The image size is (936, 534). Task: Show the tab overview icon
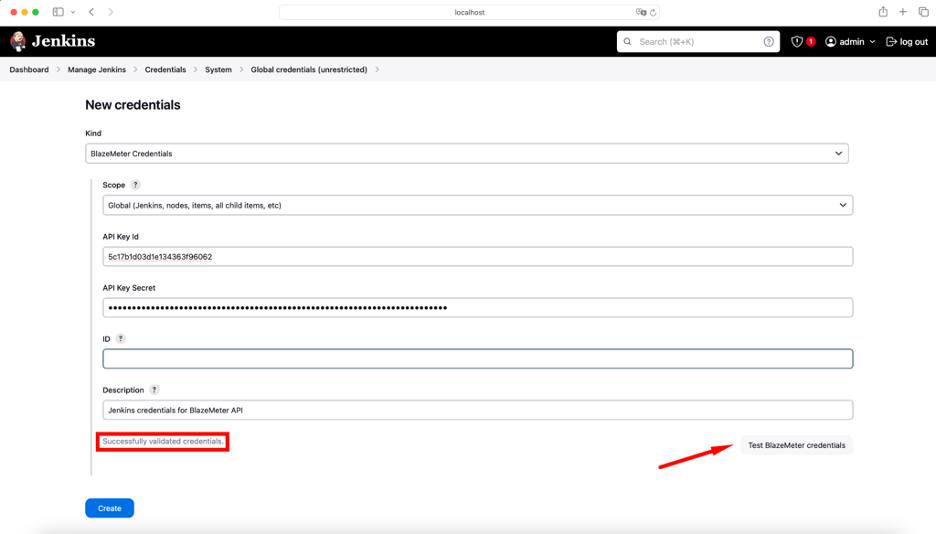click(923, 12)
